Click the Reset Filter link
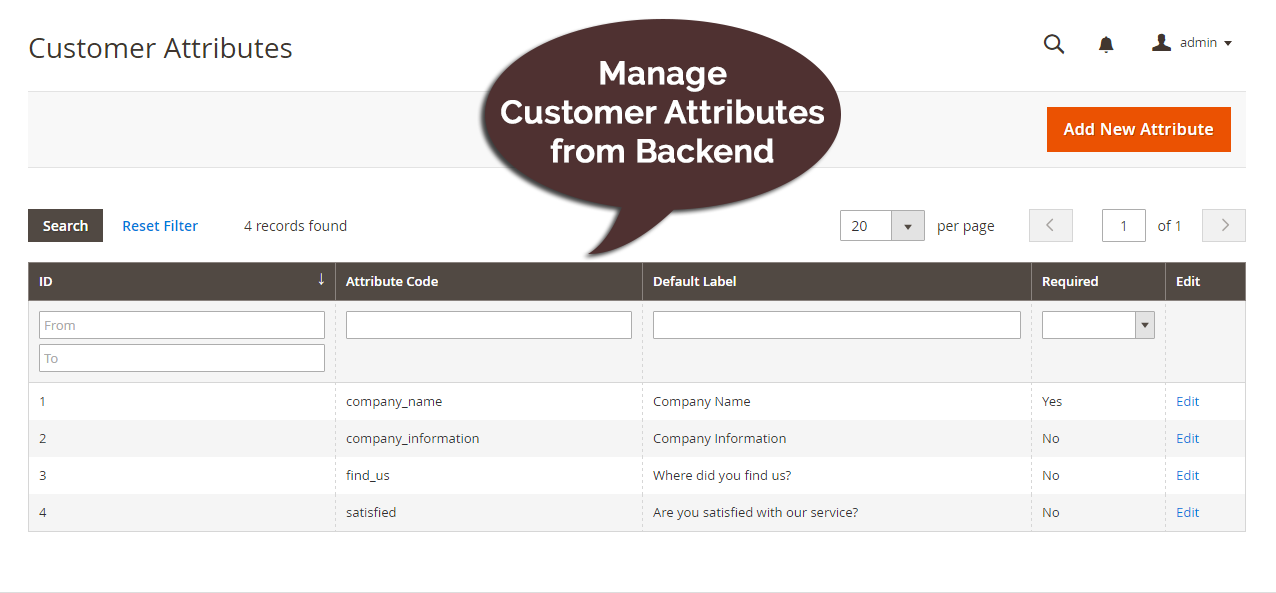Viewport: 1276px width, 593px height. click(x=159, y=225)
